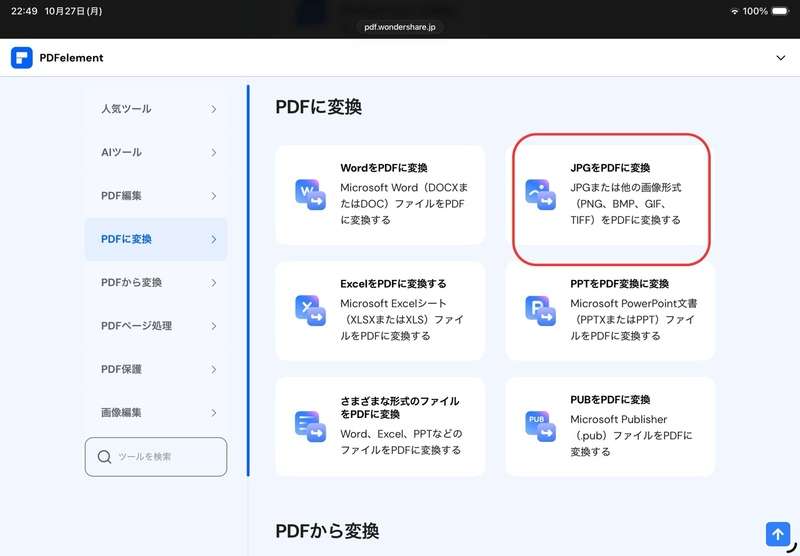Open the PDFページ処理 sidebar category
Viewport: 800px width, 556px height.
pos(156,326)
